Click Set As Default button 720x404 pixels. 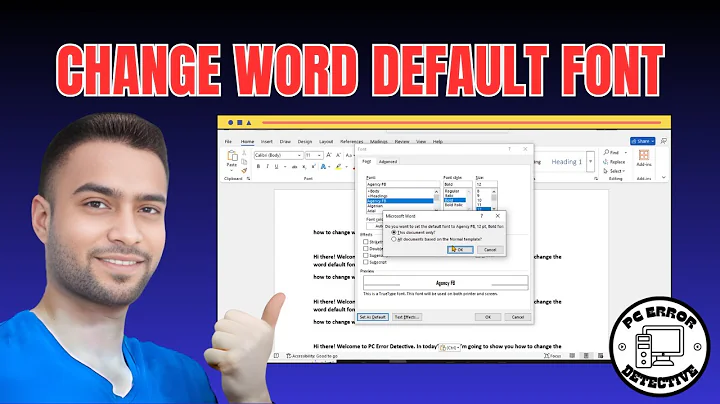(x=372, y=317)
